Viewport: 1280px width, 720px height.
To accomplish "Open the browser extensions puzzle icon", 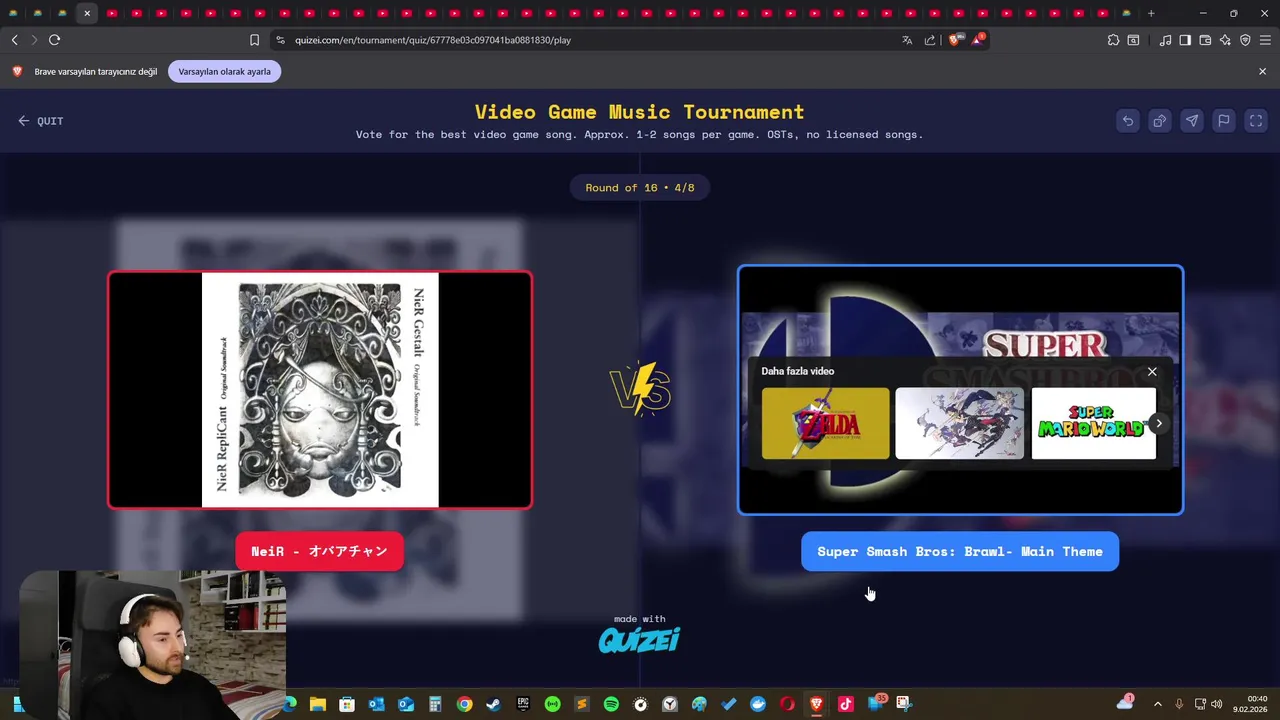I will 1113,40.
